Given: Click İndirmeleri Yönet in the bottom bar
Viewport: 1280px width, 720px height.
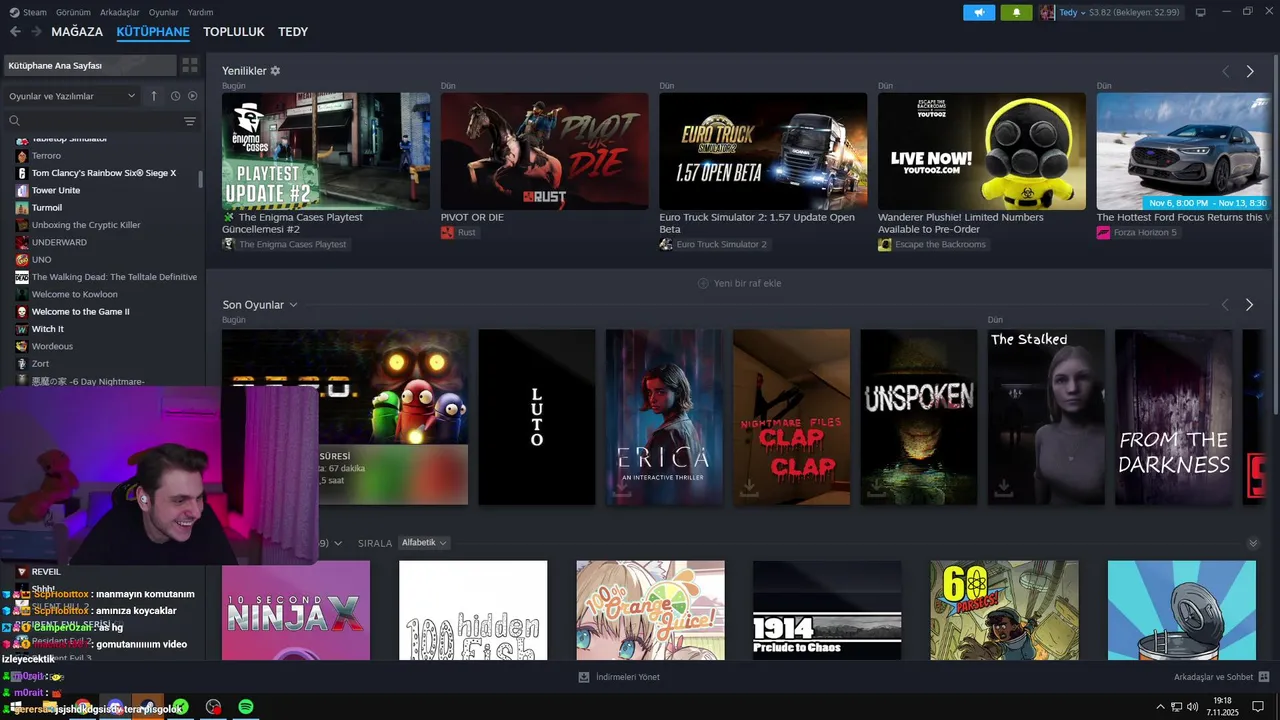Looking at the screenshot, I should point(619,677).
